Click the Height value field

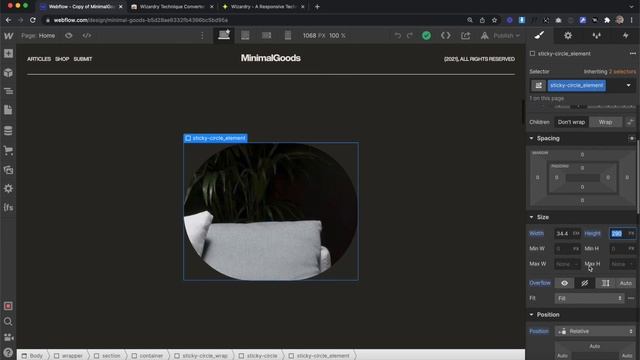pos(622,233)
